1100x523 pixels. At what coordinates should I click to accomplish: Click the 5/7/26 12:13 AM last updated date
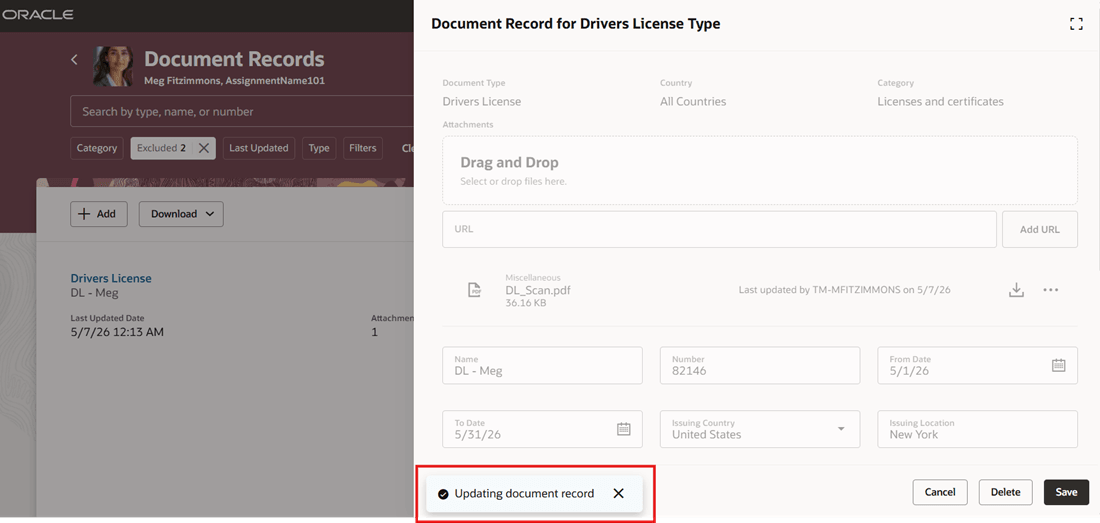point(117,332)
